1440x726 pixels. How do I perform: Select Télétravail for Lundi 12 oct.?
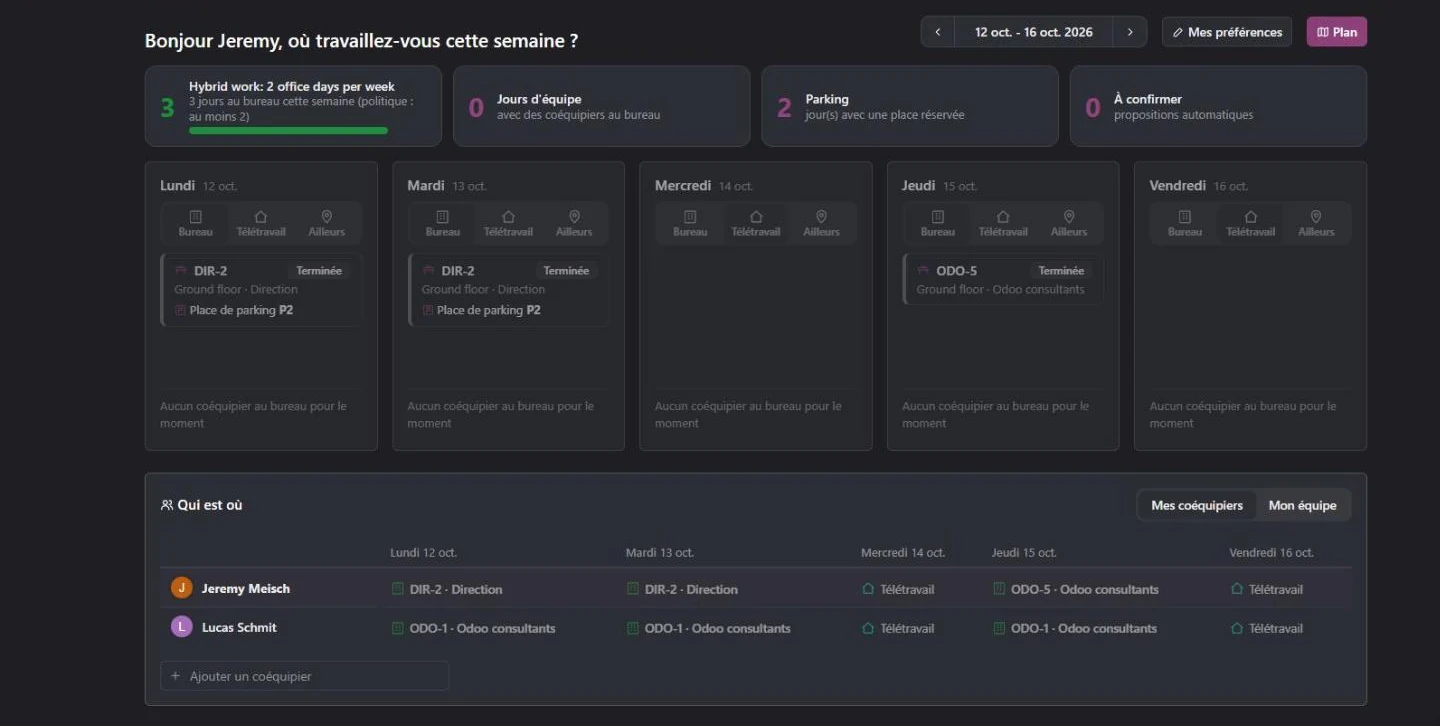coord(261,223)
